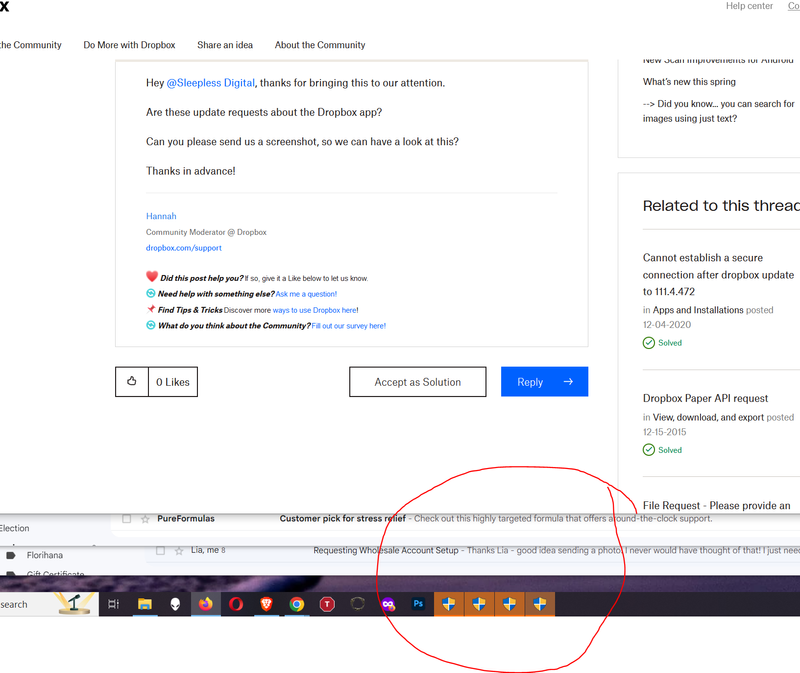Select the Lia email checkbox

[x=160, y=551]
